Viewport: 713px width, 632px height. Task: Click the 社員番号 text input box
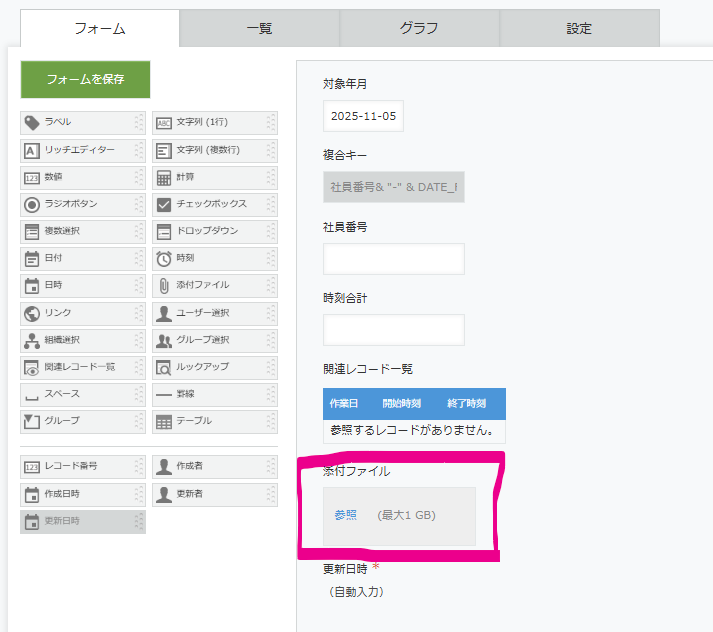click(393, 258)
